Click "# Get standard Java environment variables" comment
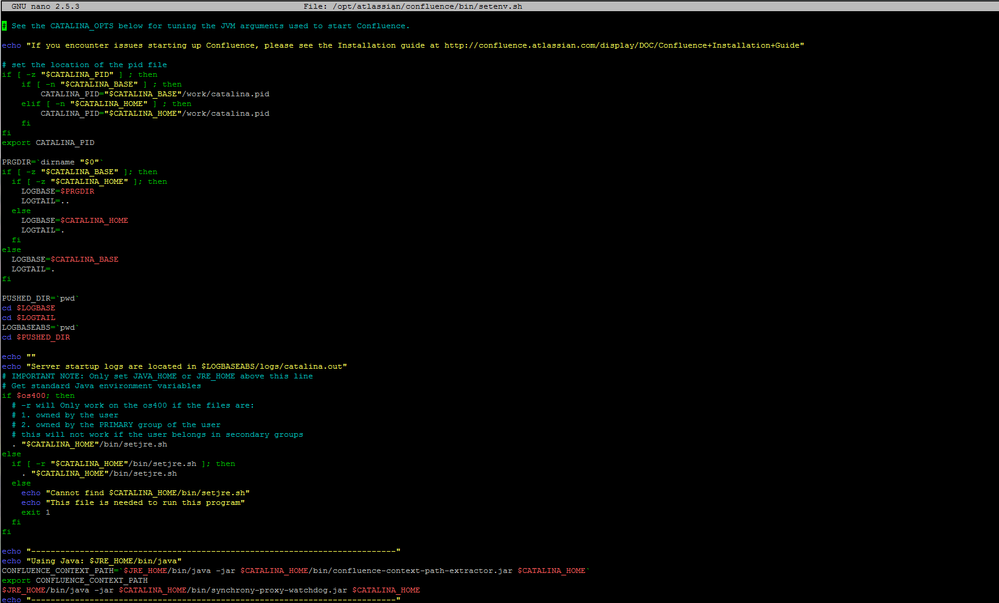The height and width of the screenshot is (603, 999). point(101,386)
